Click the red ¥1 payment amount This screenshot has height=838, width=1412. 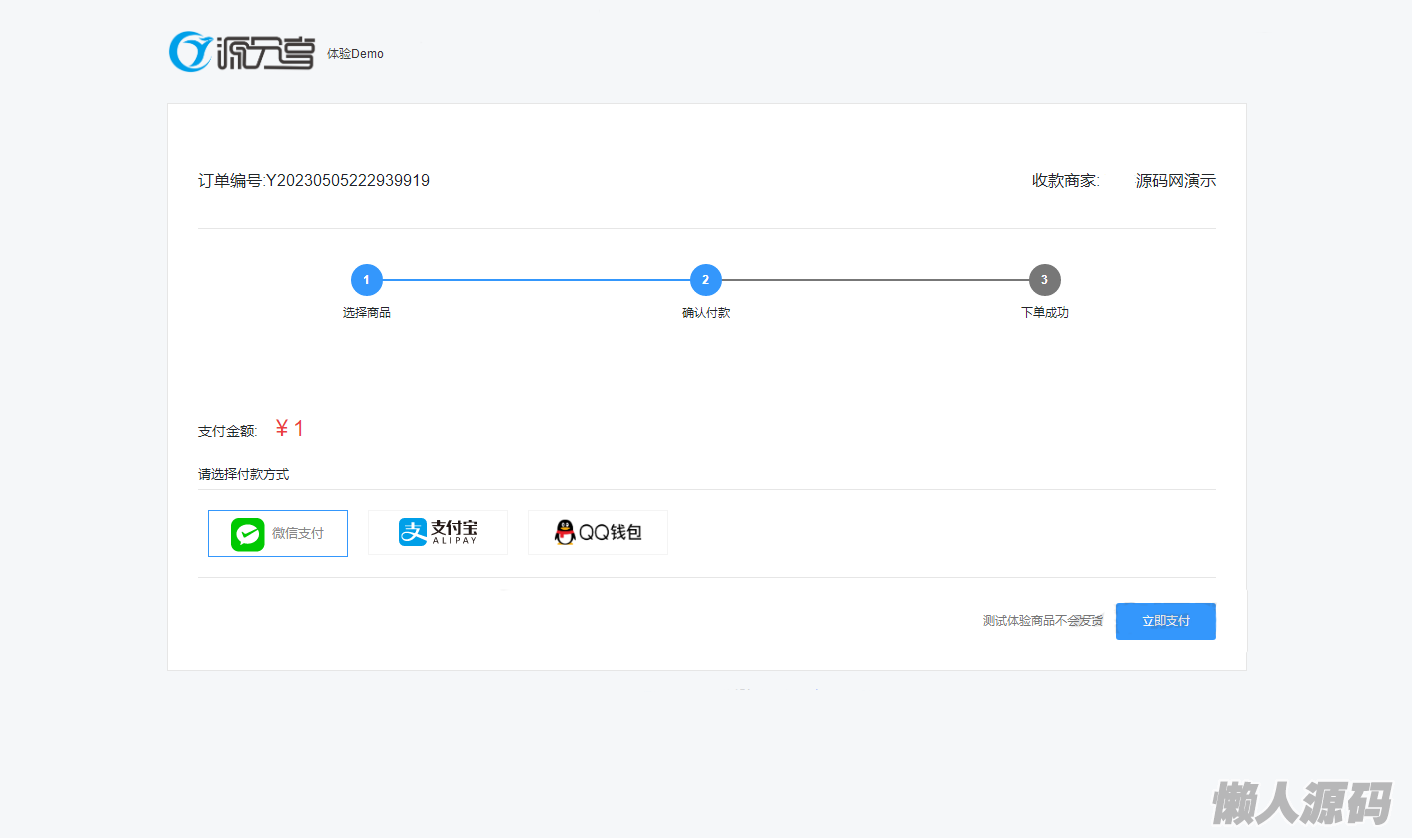coord(289,429)
